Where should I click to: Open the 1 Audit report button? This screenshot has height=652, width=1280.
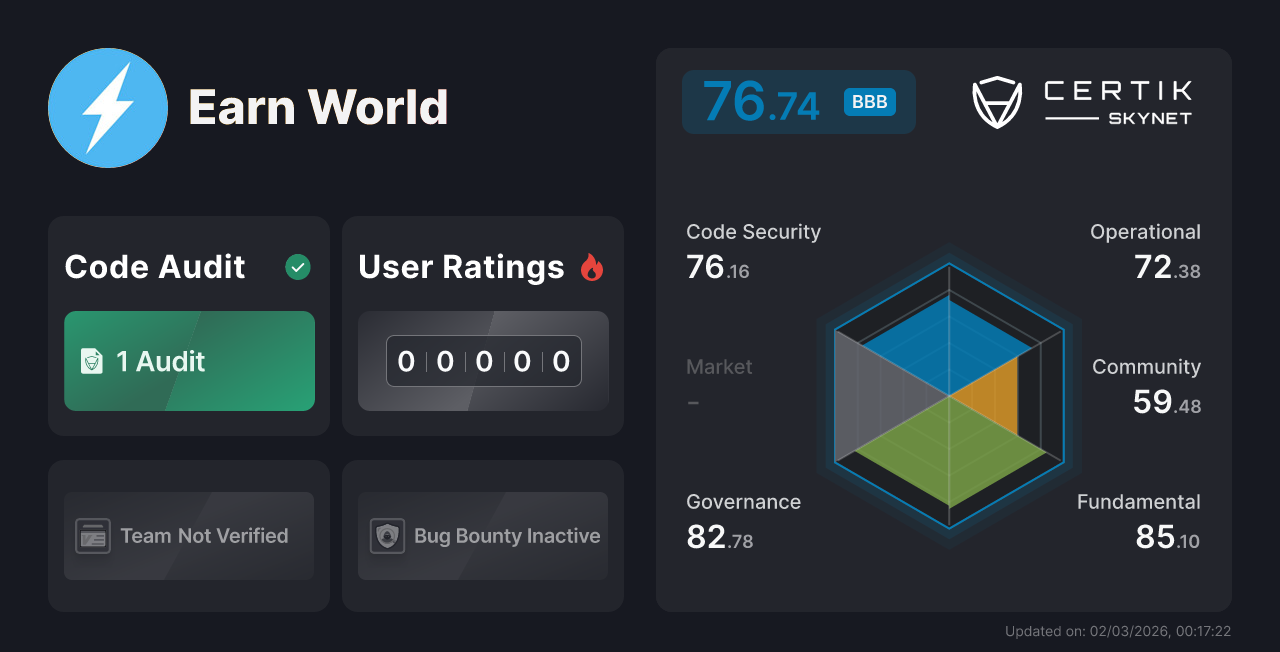pos(189,361)
